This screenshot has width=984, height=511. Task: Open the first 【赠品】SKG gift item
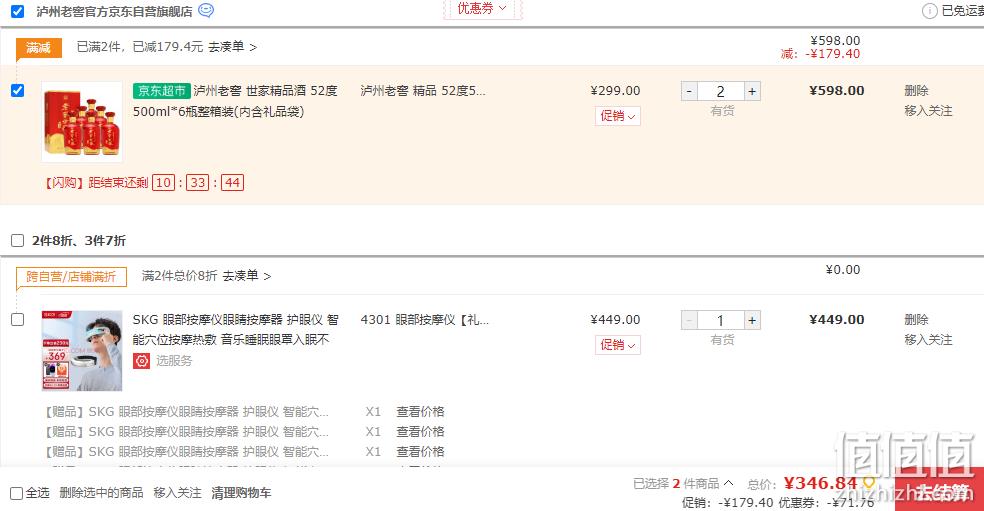coord(185,412)
